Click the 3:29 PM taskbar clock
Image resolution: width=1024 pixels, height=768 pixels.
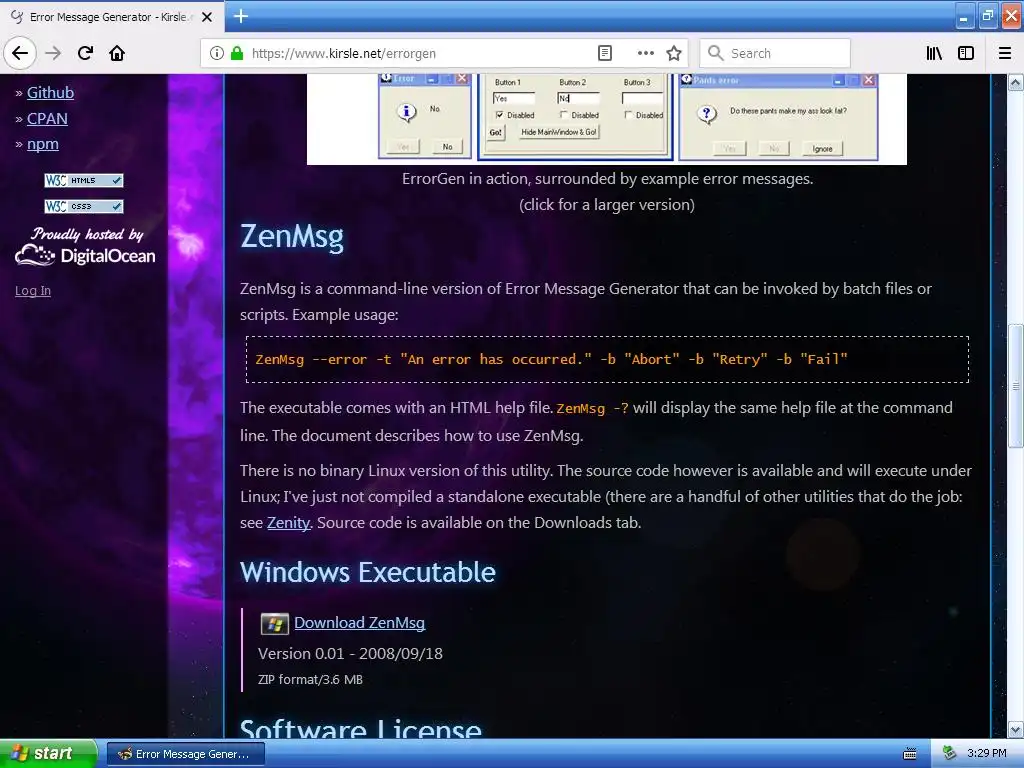coord(987,754)
